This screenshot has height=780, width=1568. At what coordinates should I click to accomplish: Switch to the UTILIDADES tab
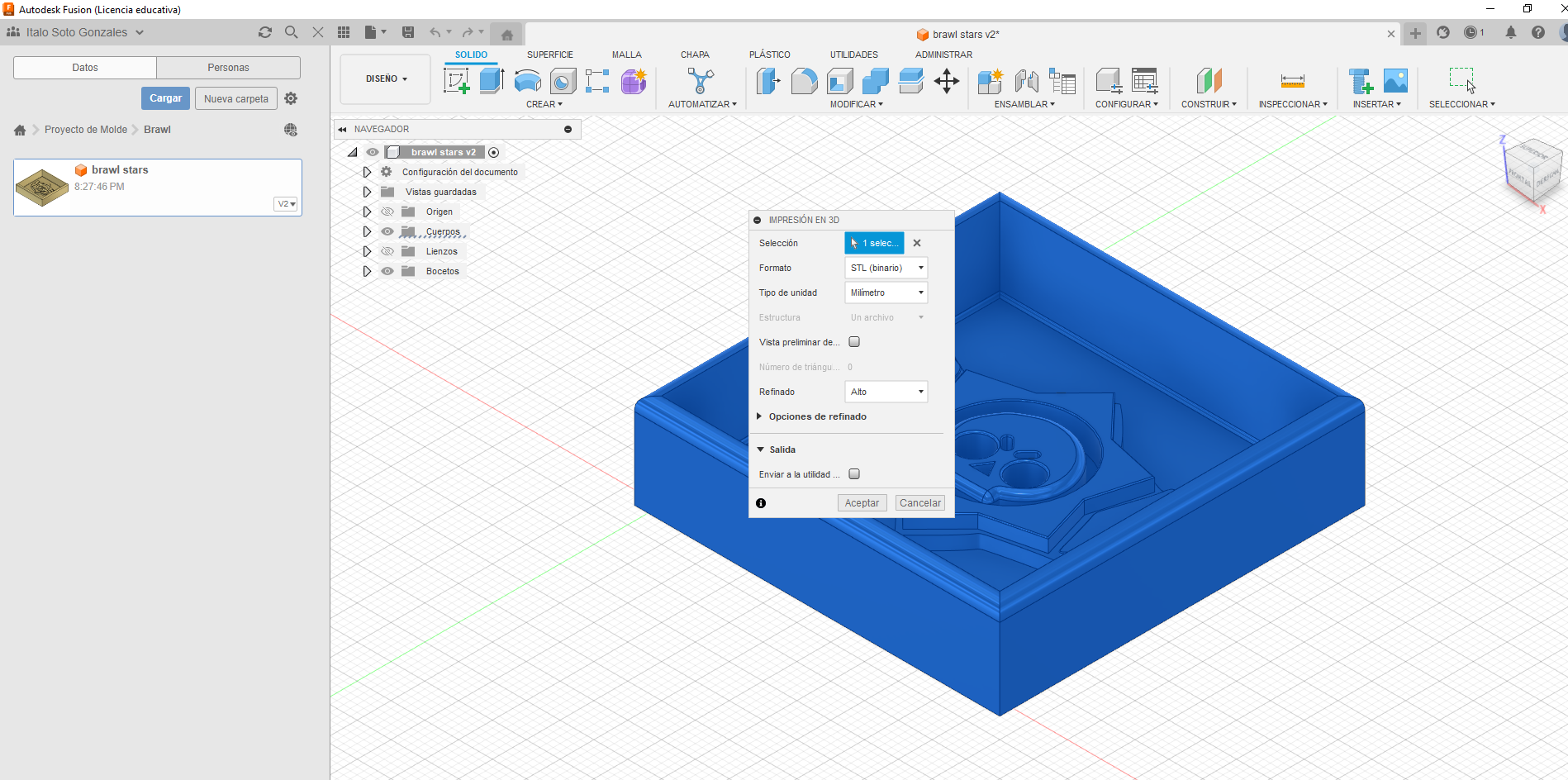(x=854, y=55)
